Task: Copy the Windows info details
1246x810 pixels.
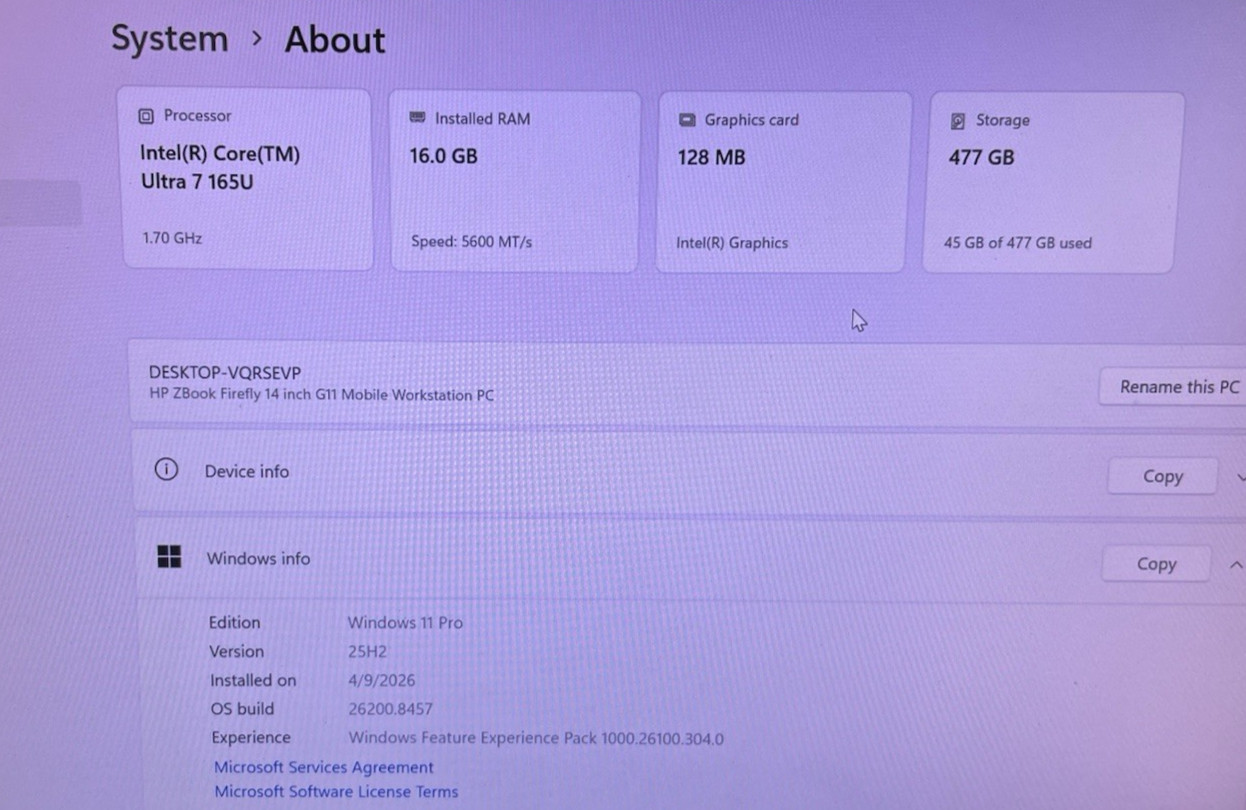Action: [x=1156, y=564]
